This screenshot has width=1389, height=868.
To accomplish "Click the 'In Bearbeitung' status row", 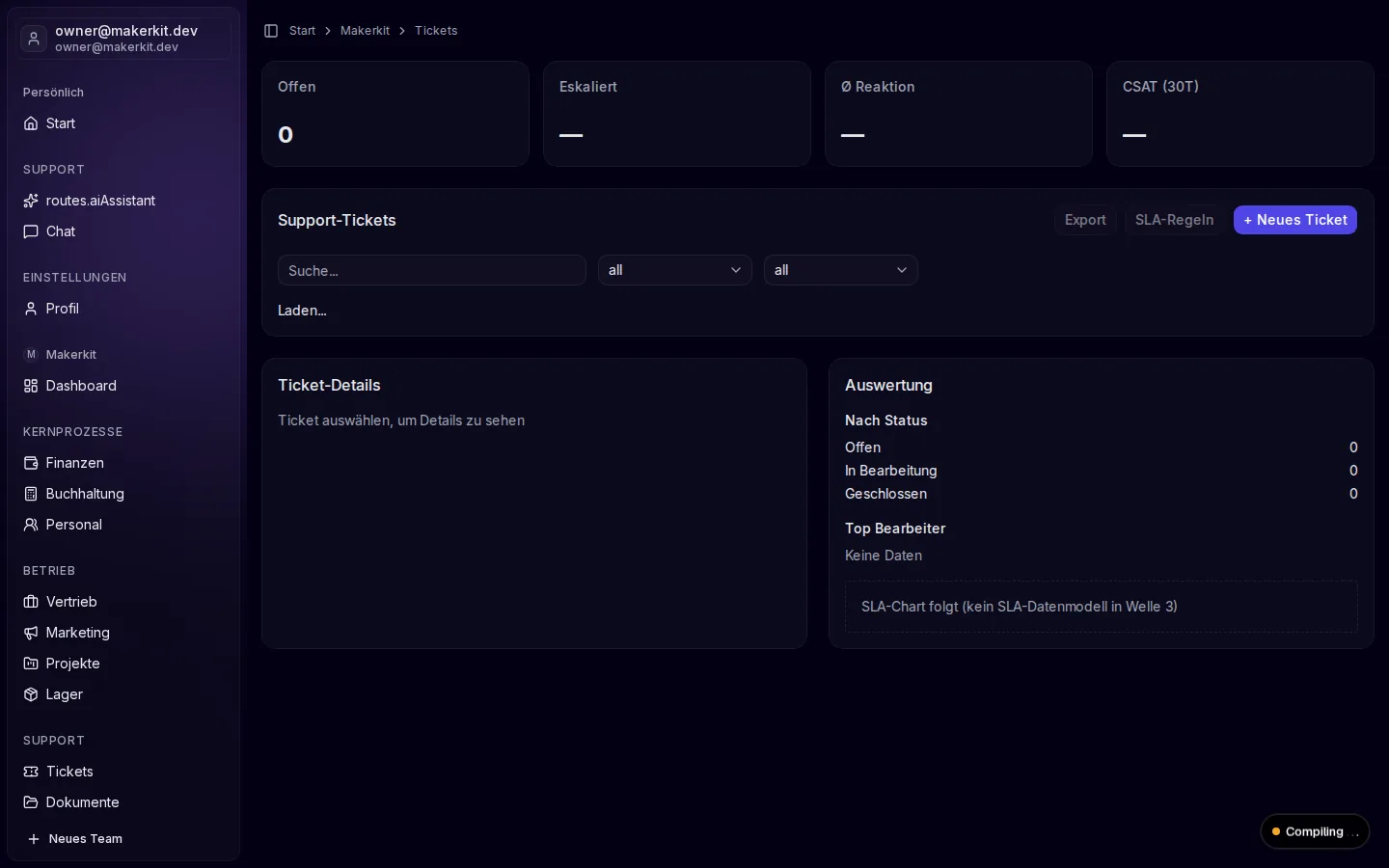I will click(x=1102, y=471).
